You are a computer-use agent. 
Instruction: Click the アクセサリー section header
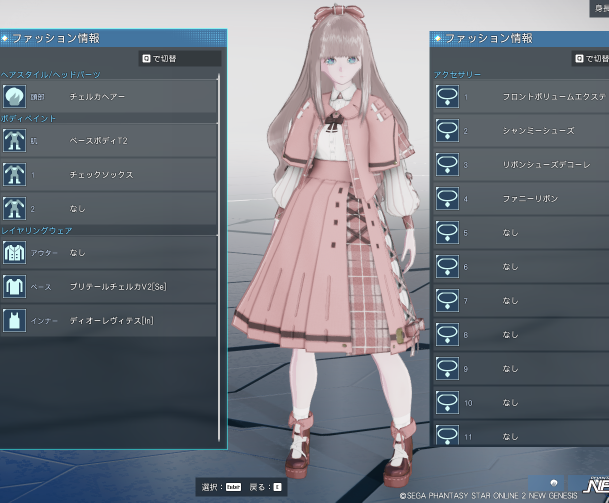click(457, 75)
